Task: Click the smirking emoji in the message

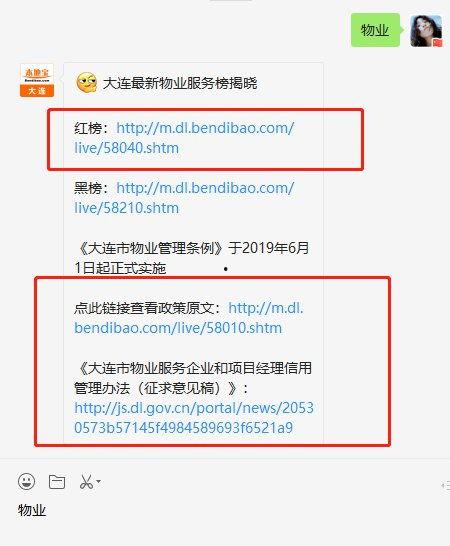Action: (x=86, y=83)
